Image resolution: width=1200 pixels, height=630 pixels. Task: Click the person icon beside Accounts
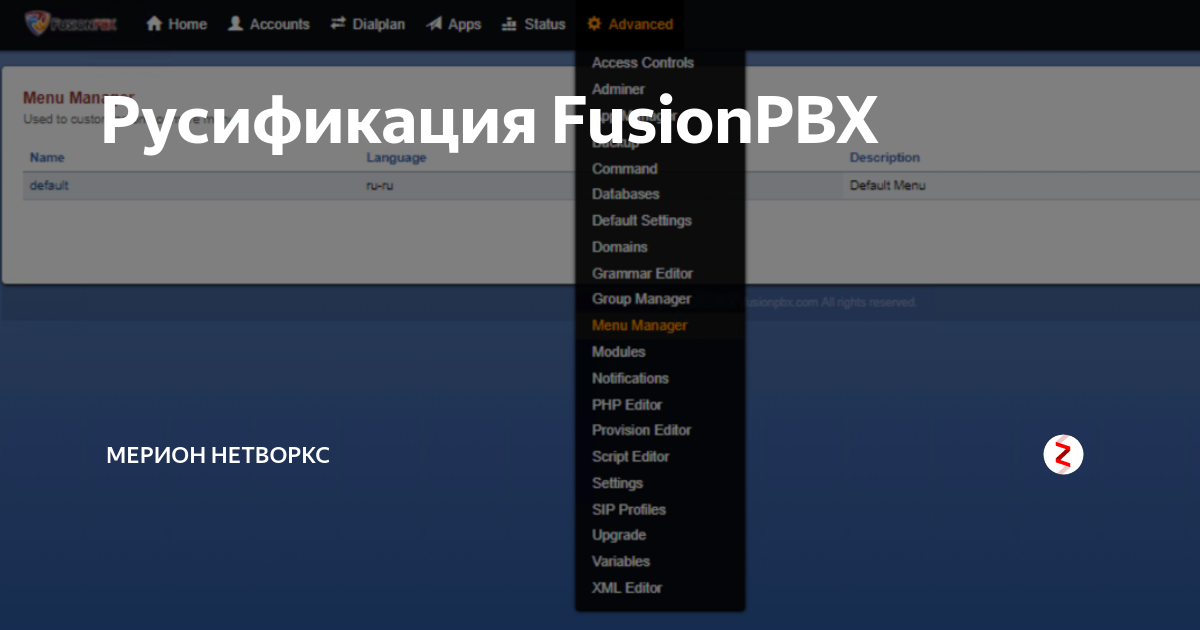(x=236, y=24)
